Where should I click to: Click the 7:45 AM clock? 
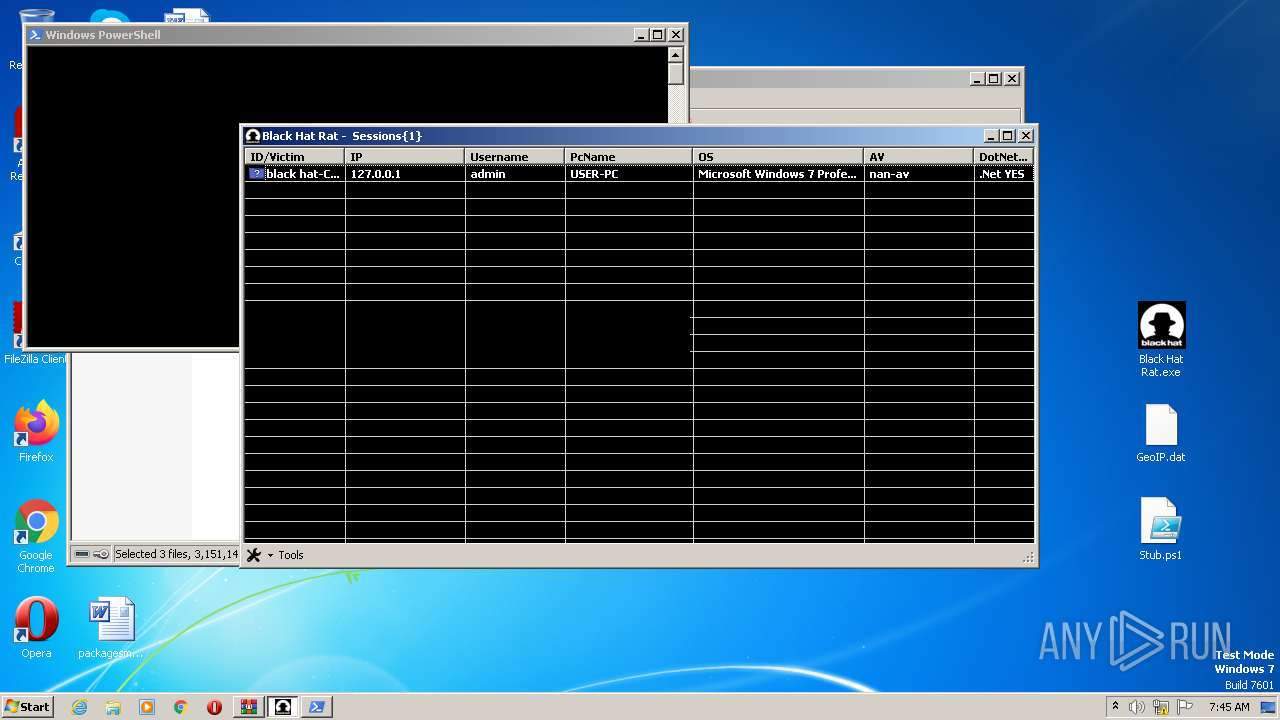coord(1229,707)
